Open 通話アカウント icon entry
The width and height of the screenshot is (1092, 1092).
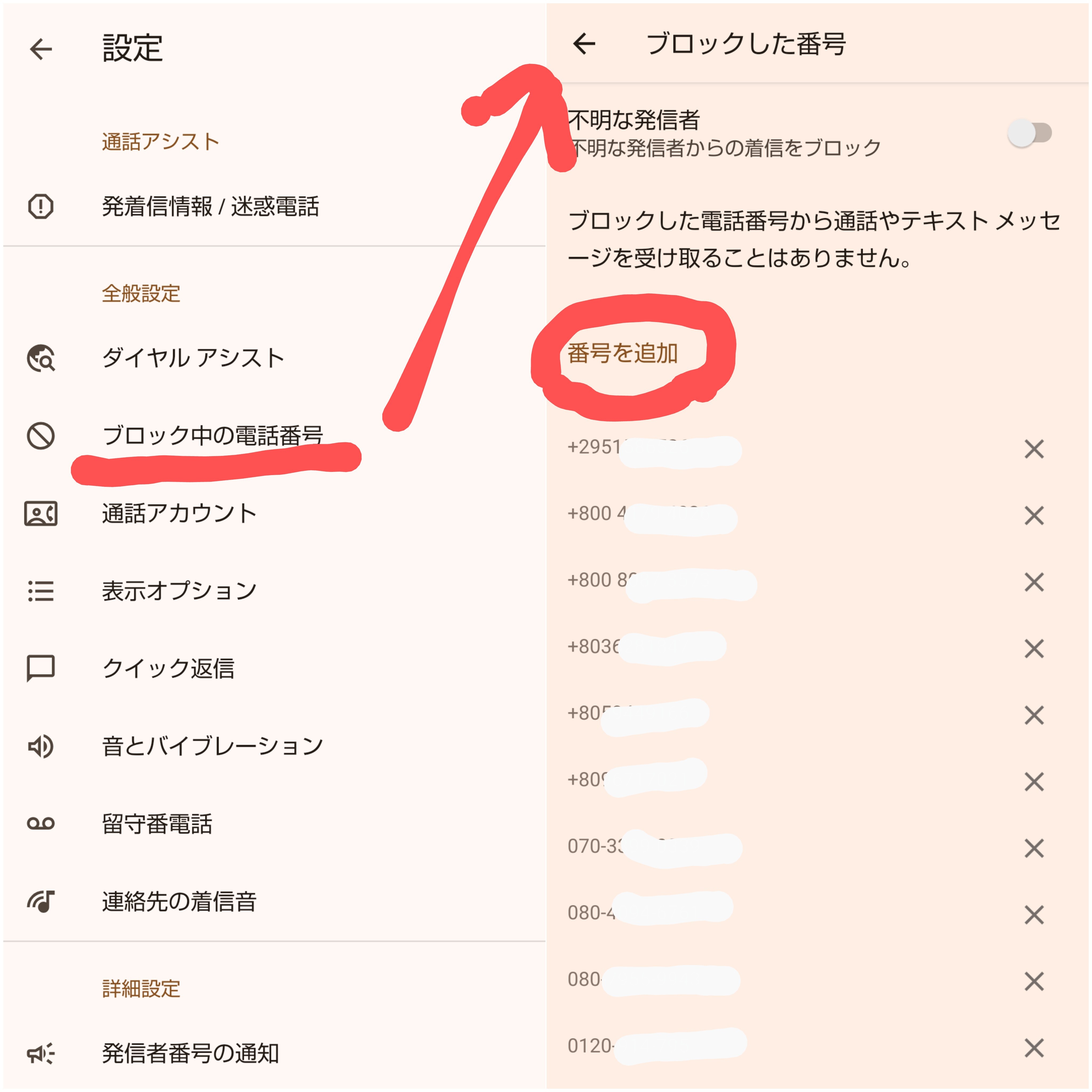[41, 513]
